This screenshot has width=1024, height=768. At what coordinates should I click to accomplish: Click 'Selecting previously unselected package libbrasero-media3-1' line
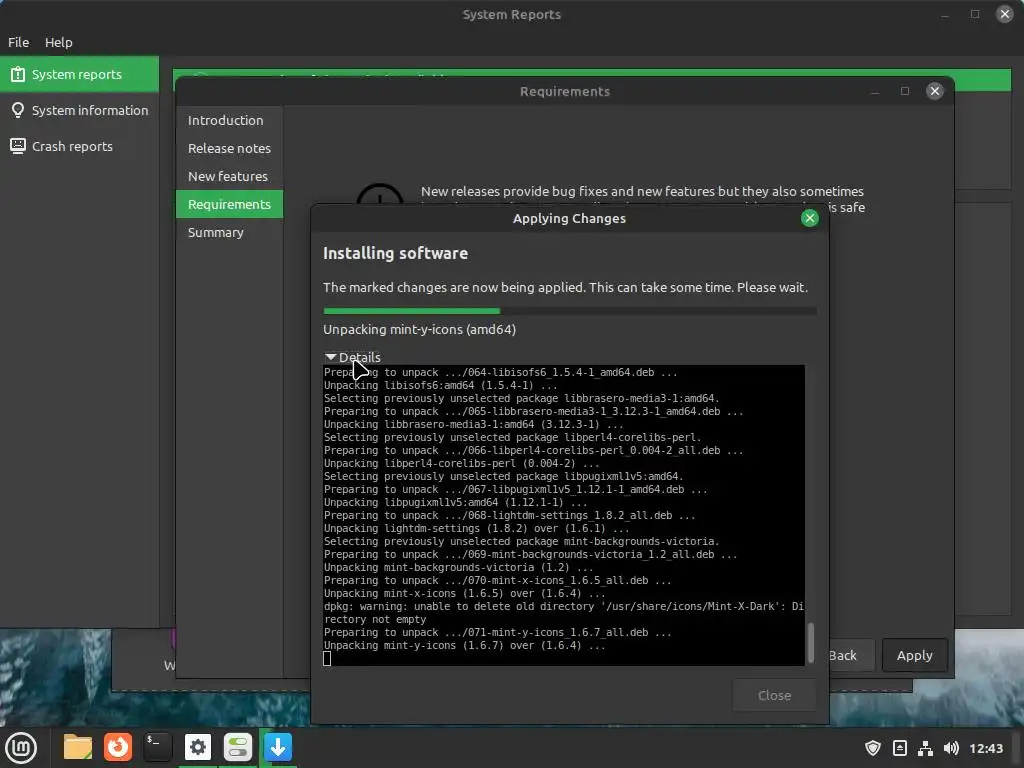tap(521, 398)
